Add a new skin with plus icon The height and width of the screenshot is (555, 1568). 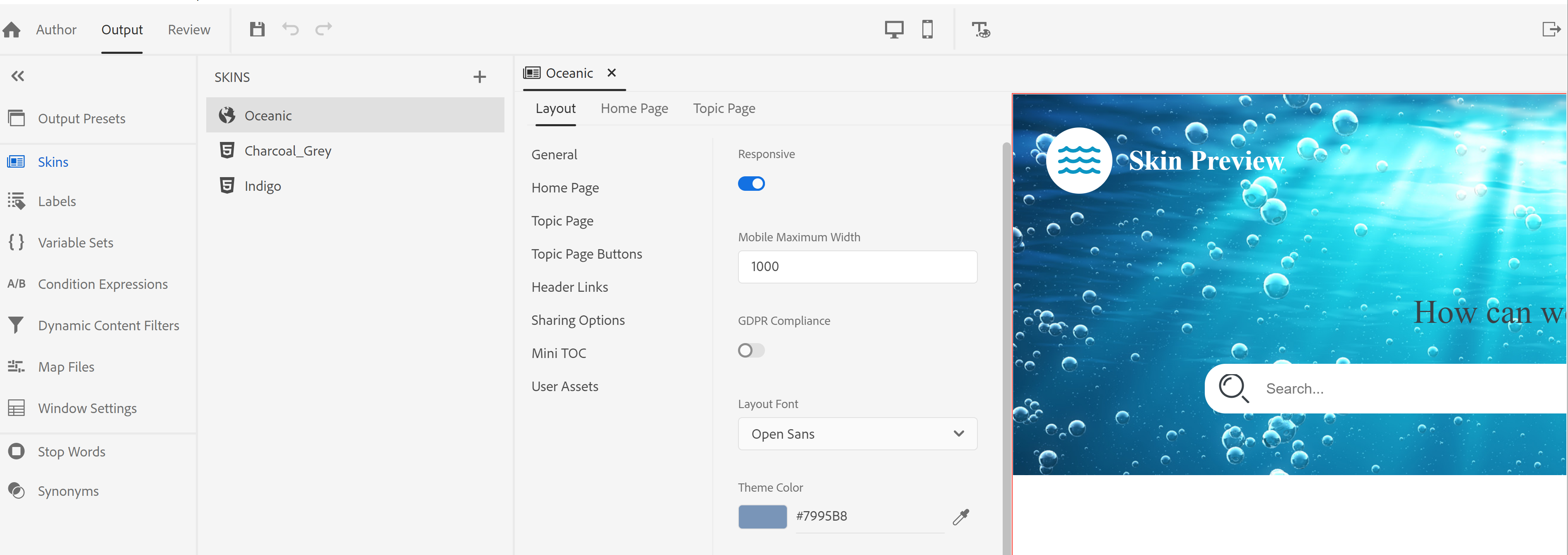point(480,77)
